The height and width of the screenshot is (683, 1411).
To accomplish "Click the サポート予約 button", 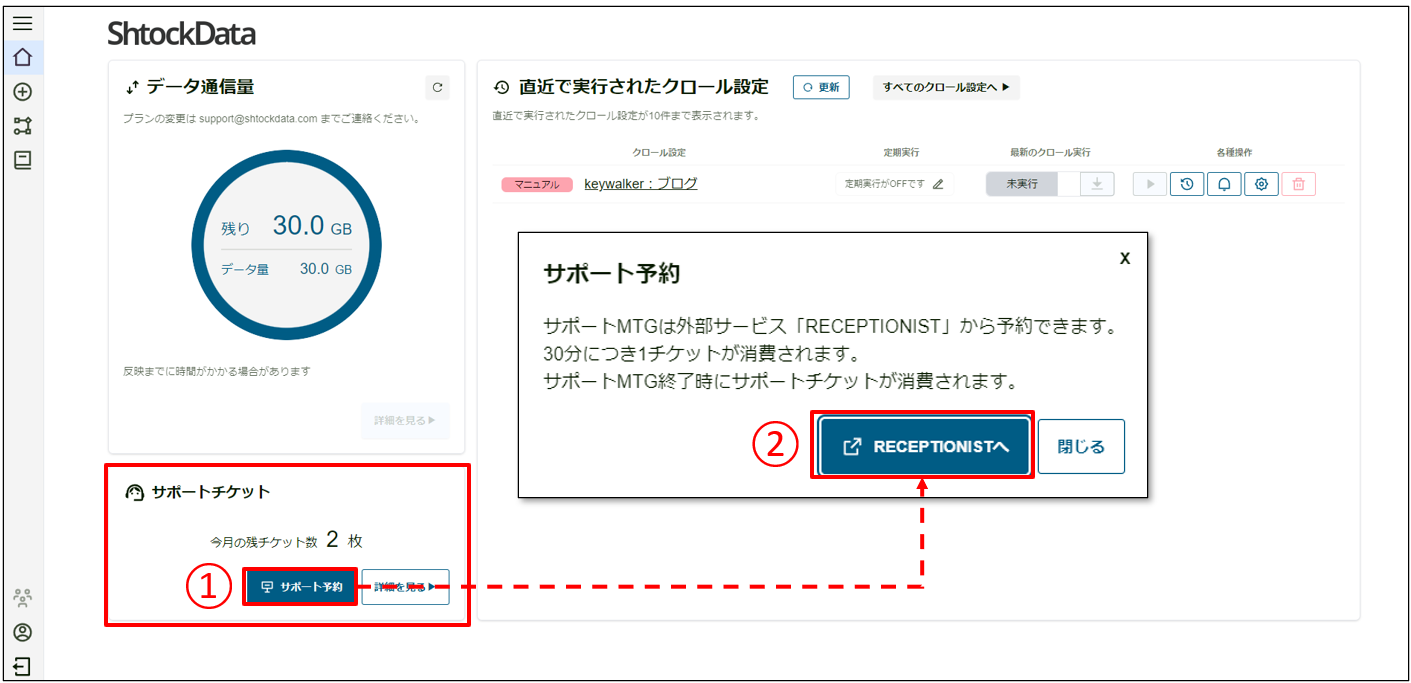I will point(301,587).
